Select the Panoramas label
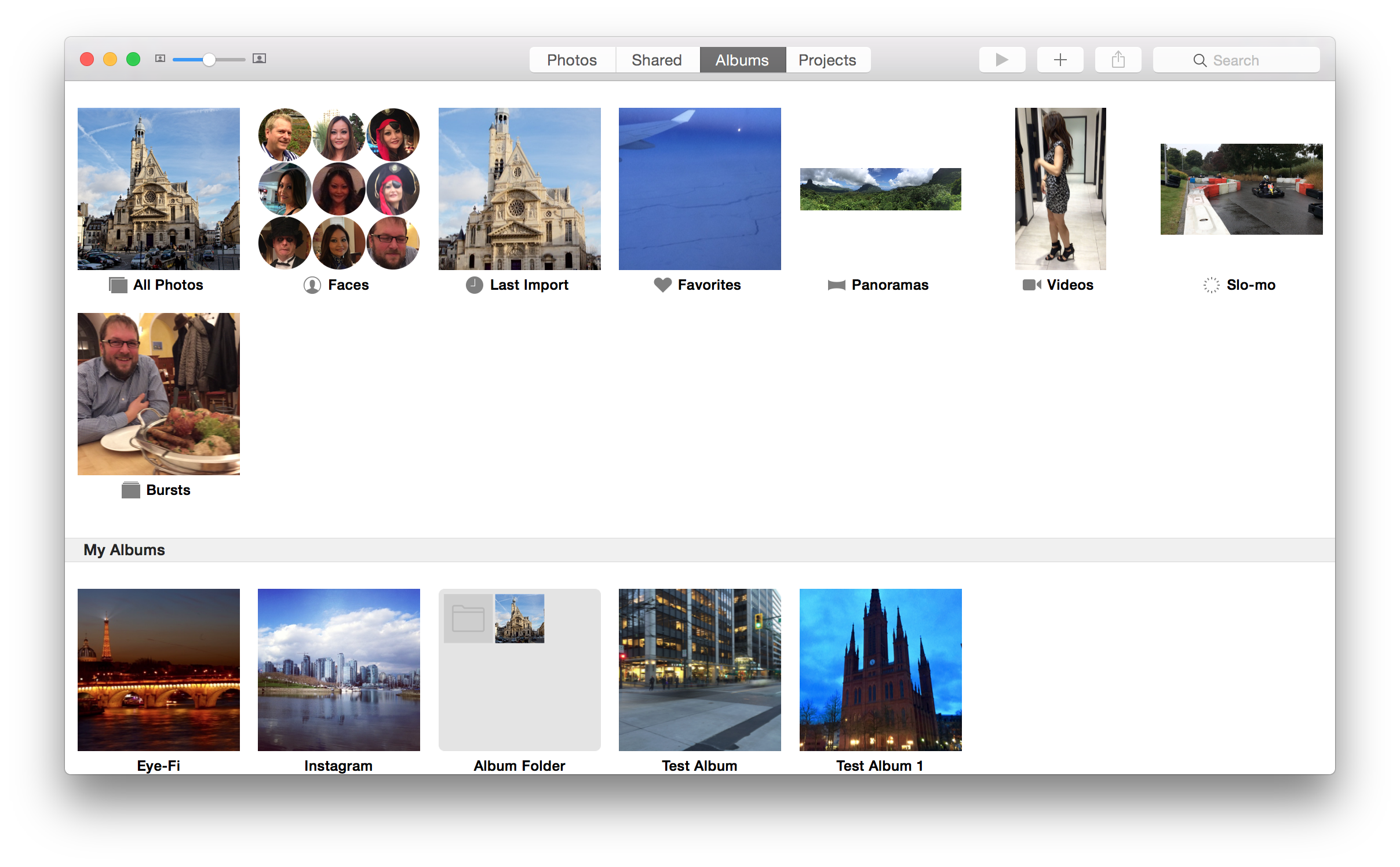The width and height of the screenshot is (1400, 867). (890, 285)
